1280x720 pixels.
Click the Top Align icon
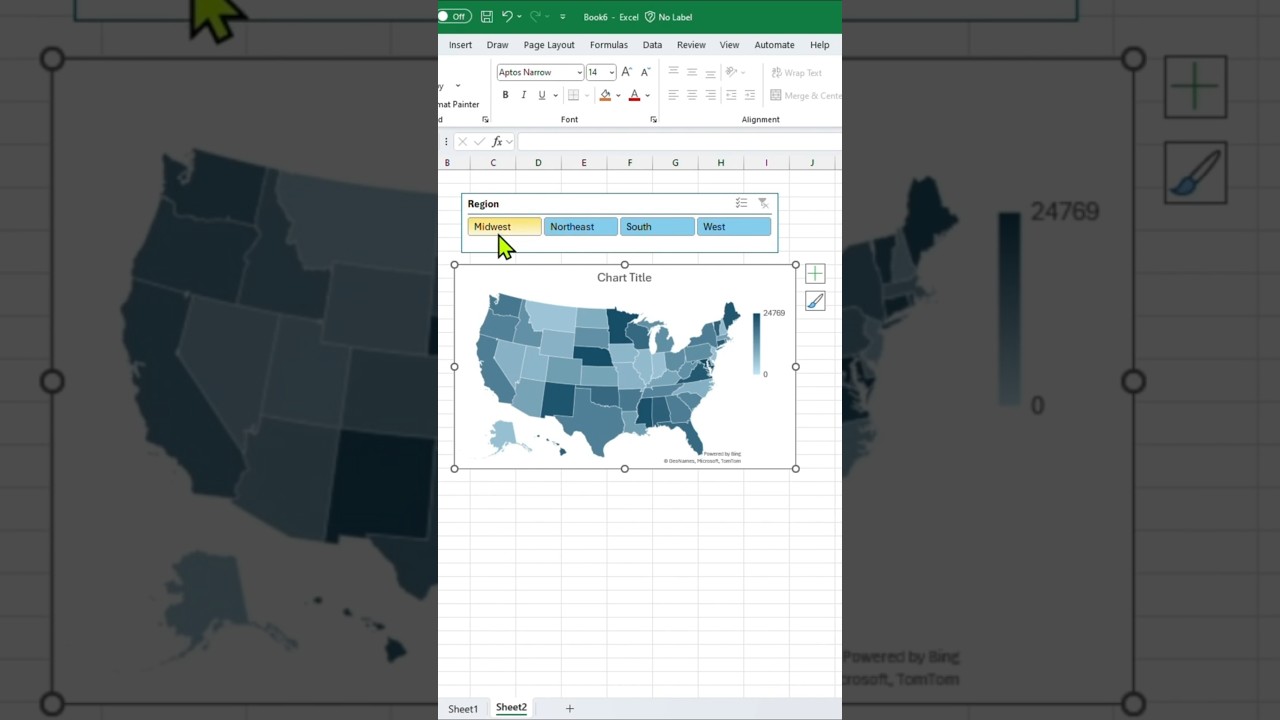(673, 72)
